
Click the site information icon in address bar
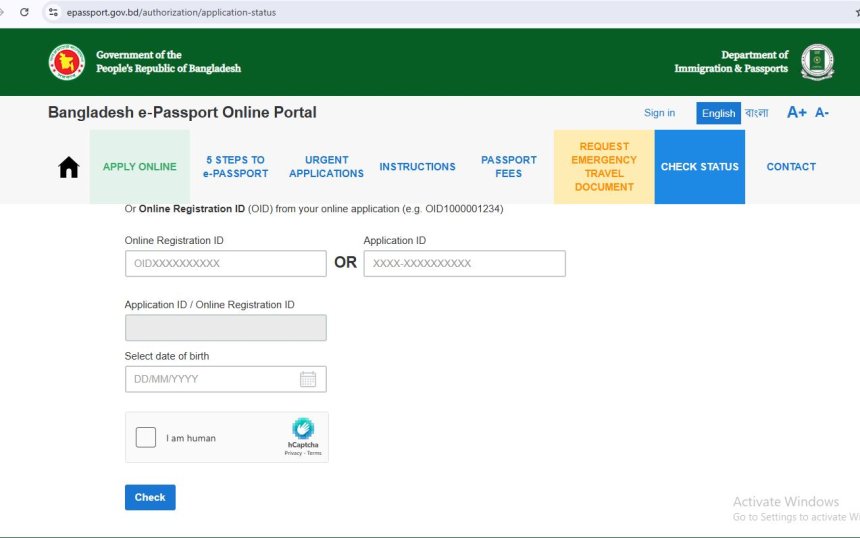[54, 12]
